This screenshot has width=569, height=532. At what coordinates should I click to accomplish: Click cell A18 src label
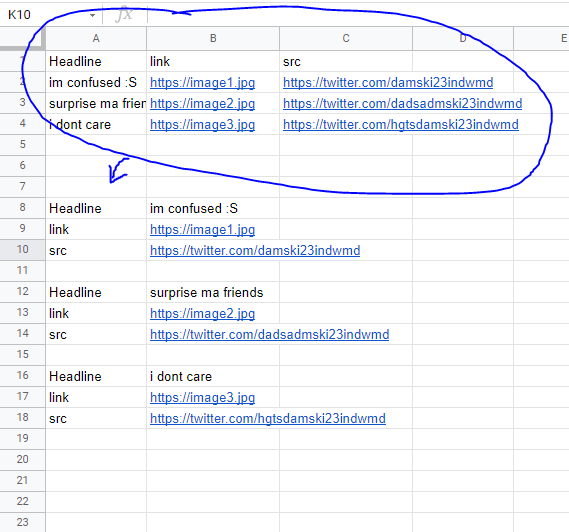(96, 418)
